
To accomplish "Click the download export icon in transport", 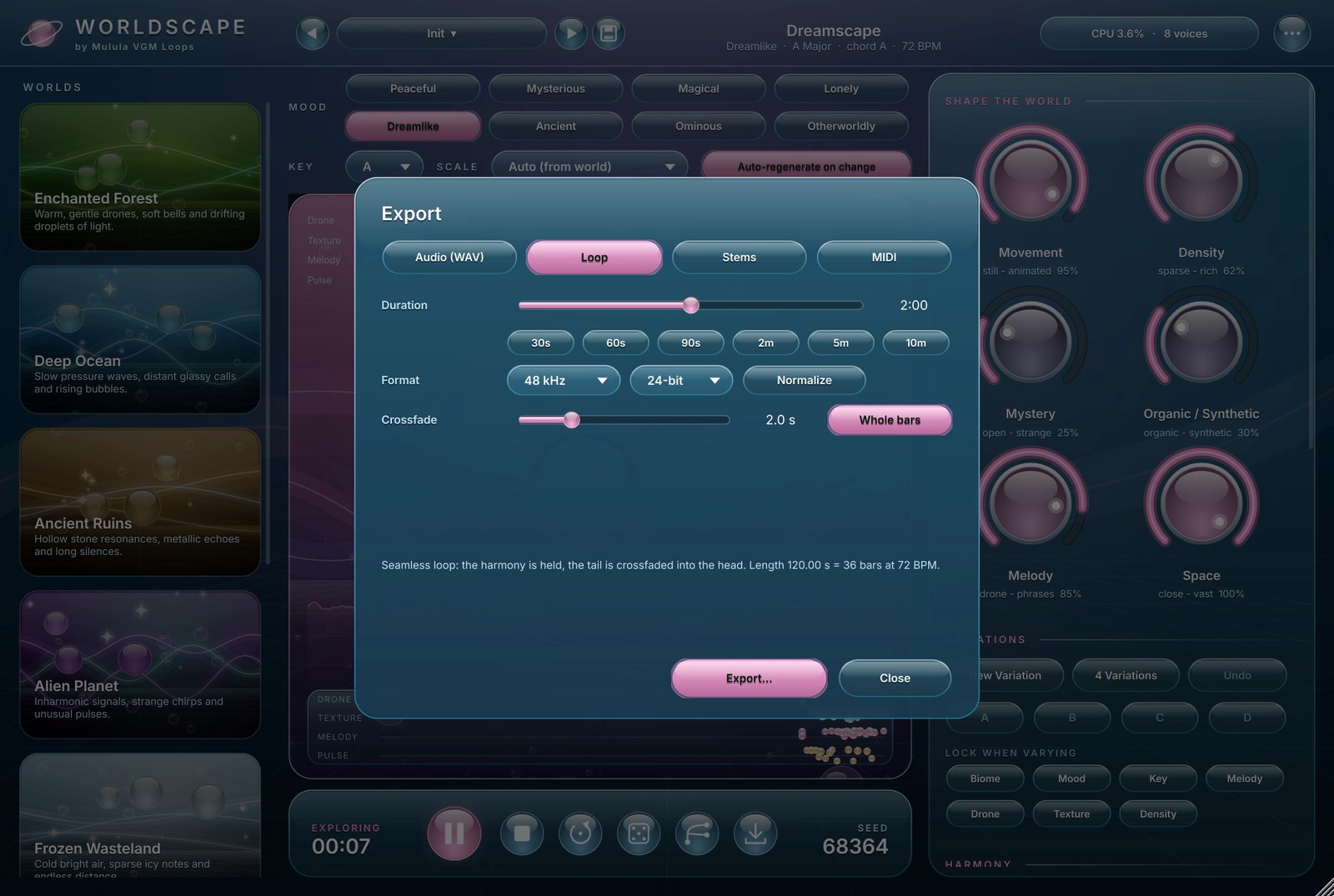I will pyautogui.click(x=755, y=833).
